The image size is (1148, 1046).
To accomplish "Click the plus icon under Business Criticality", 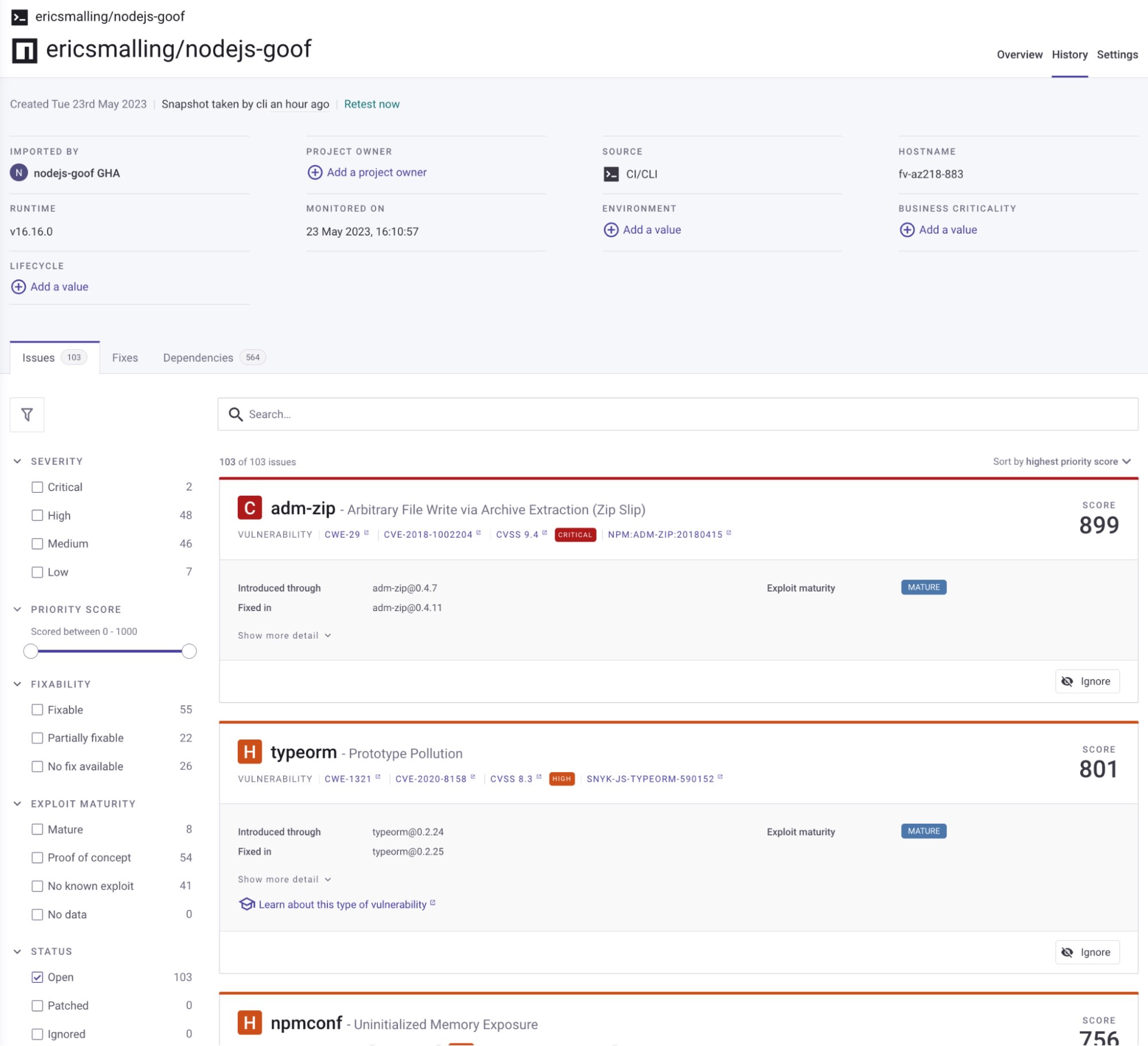I will click(x=907, y=230).
